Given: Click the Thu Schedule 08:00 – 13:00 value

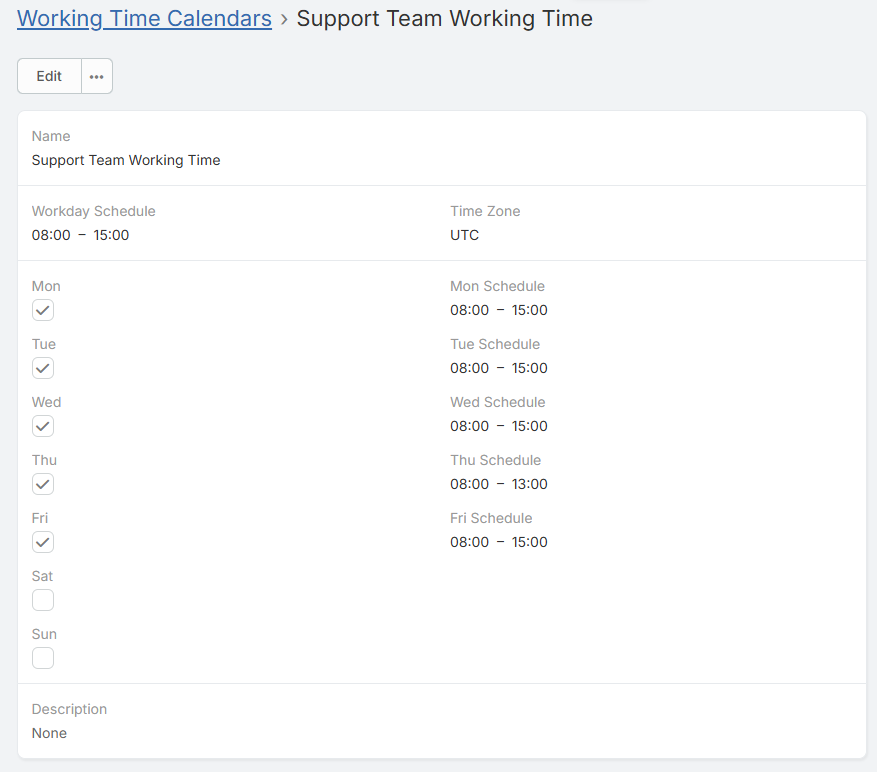Looking at the screenshot, I should (499, 484).
